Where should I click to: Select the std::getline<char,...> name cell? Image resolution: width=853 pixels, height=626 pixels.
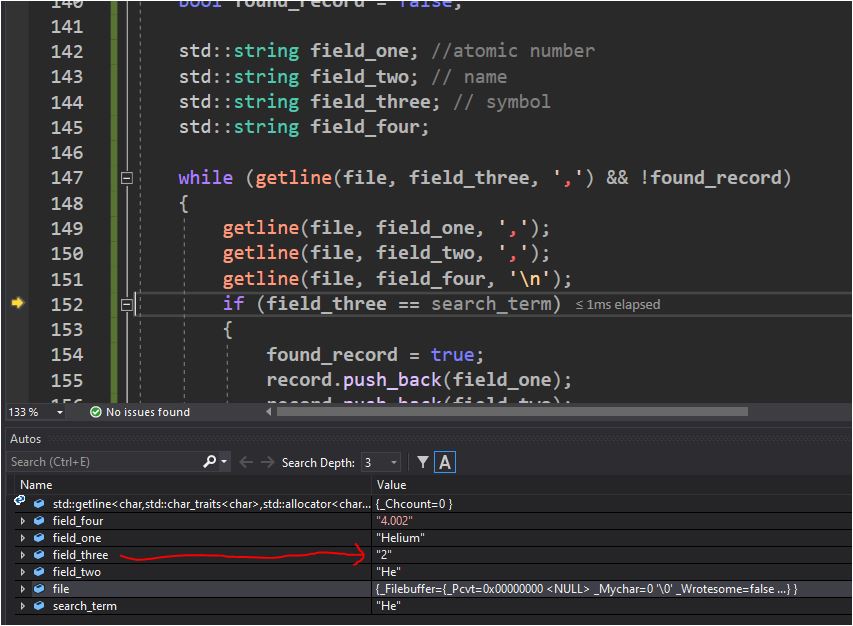point(212,504)
